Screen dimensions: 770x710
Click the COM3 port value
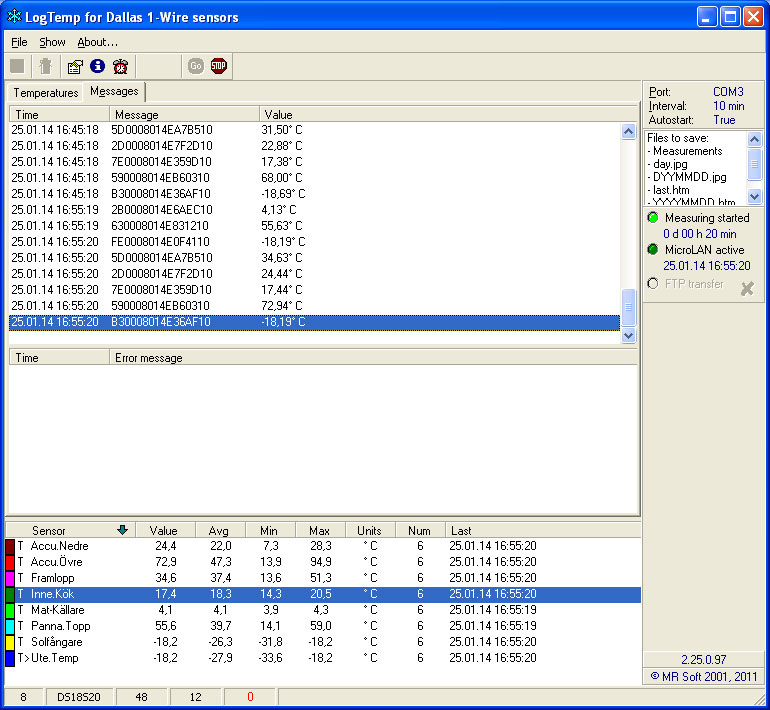728,92
